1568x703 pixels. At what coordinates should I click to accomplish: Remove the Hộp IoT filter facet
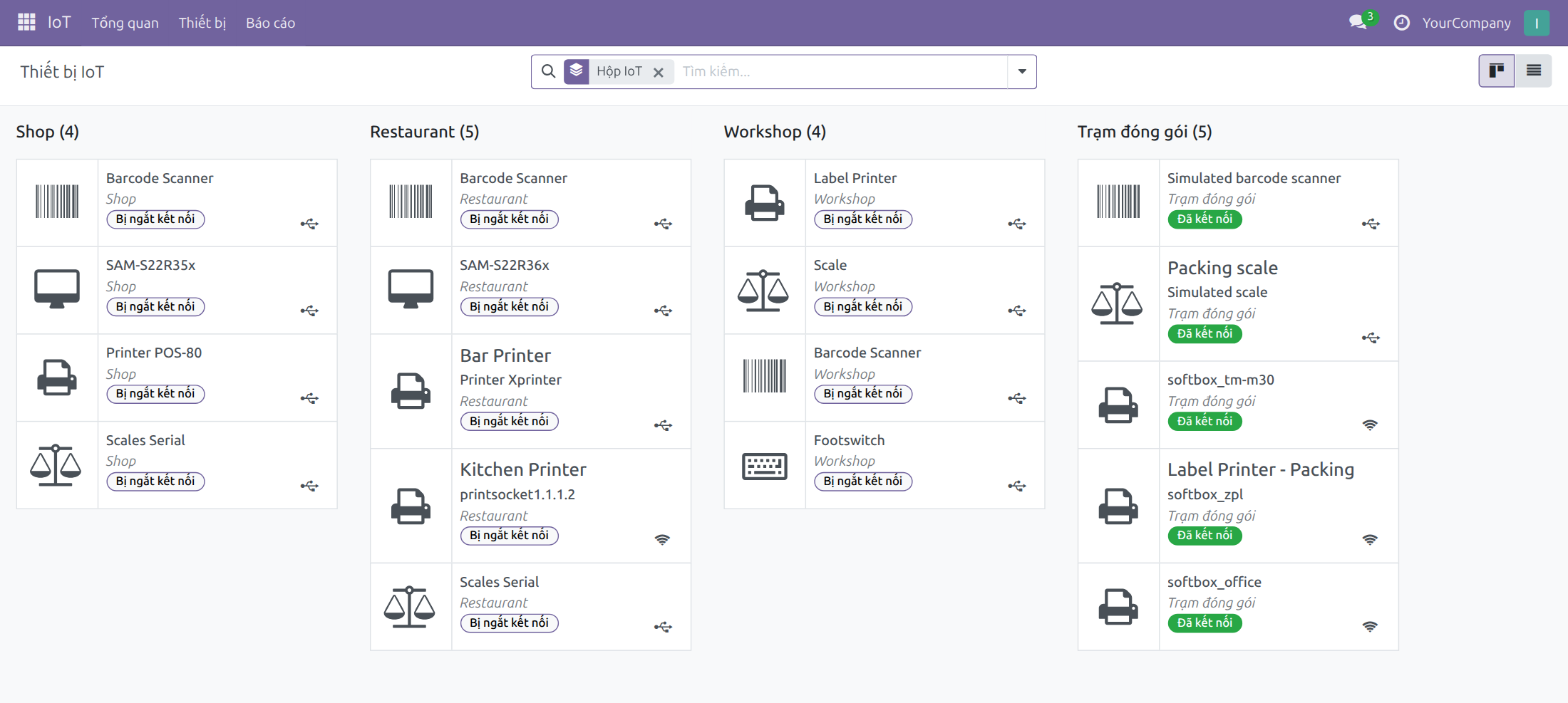point(659,72)
